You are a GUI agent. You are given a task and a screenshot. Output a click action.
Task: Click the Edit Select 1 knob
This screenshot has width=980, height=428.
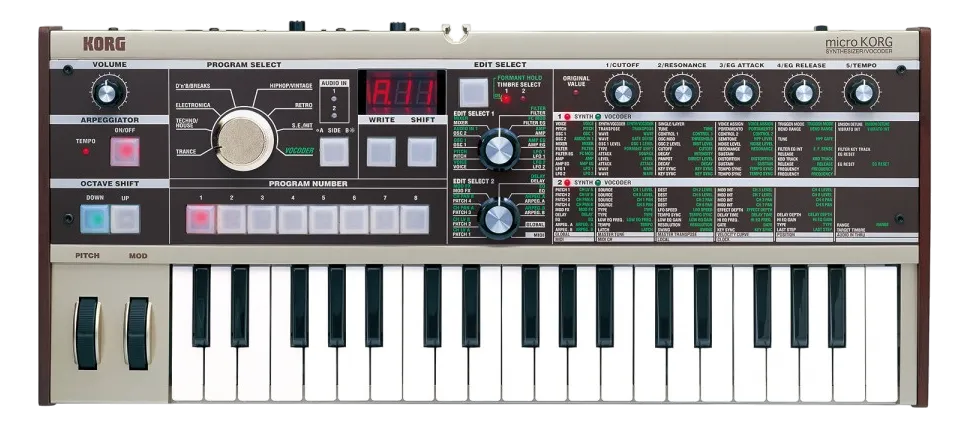(499, 150)
